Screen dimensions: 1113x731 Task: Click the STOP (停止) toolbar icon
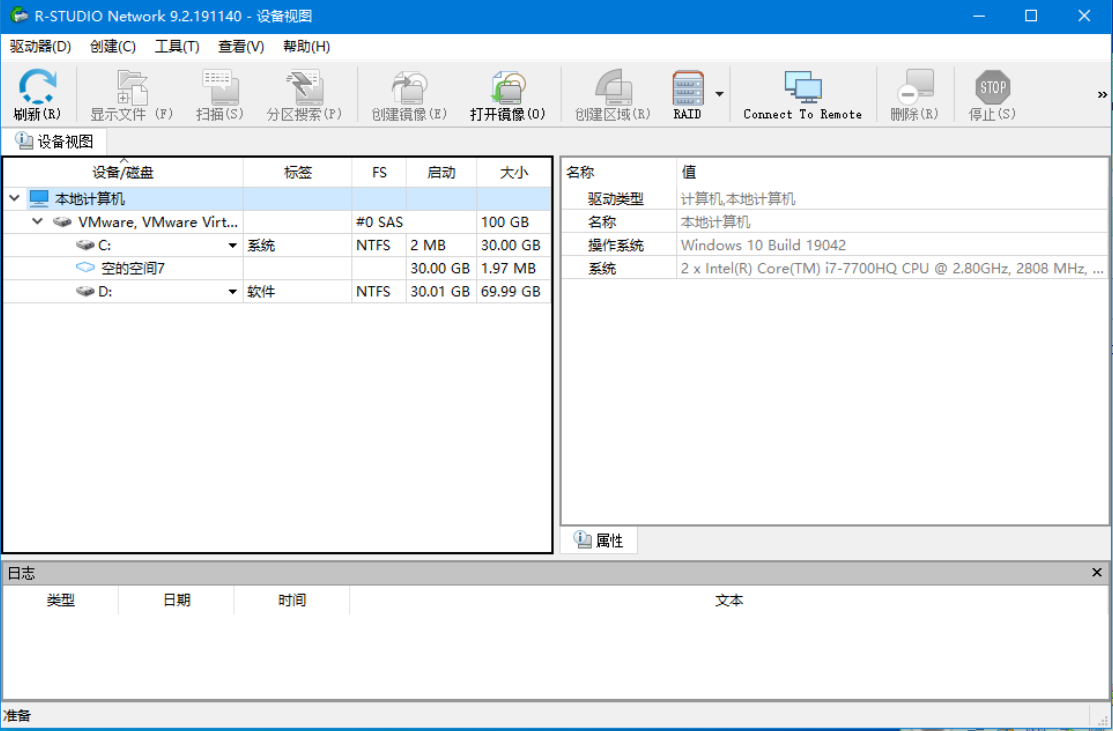992,87
